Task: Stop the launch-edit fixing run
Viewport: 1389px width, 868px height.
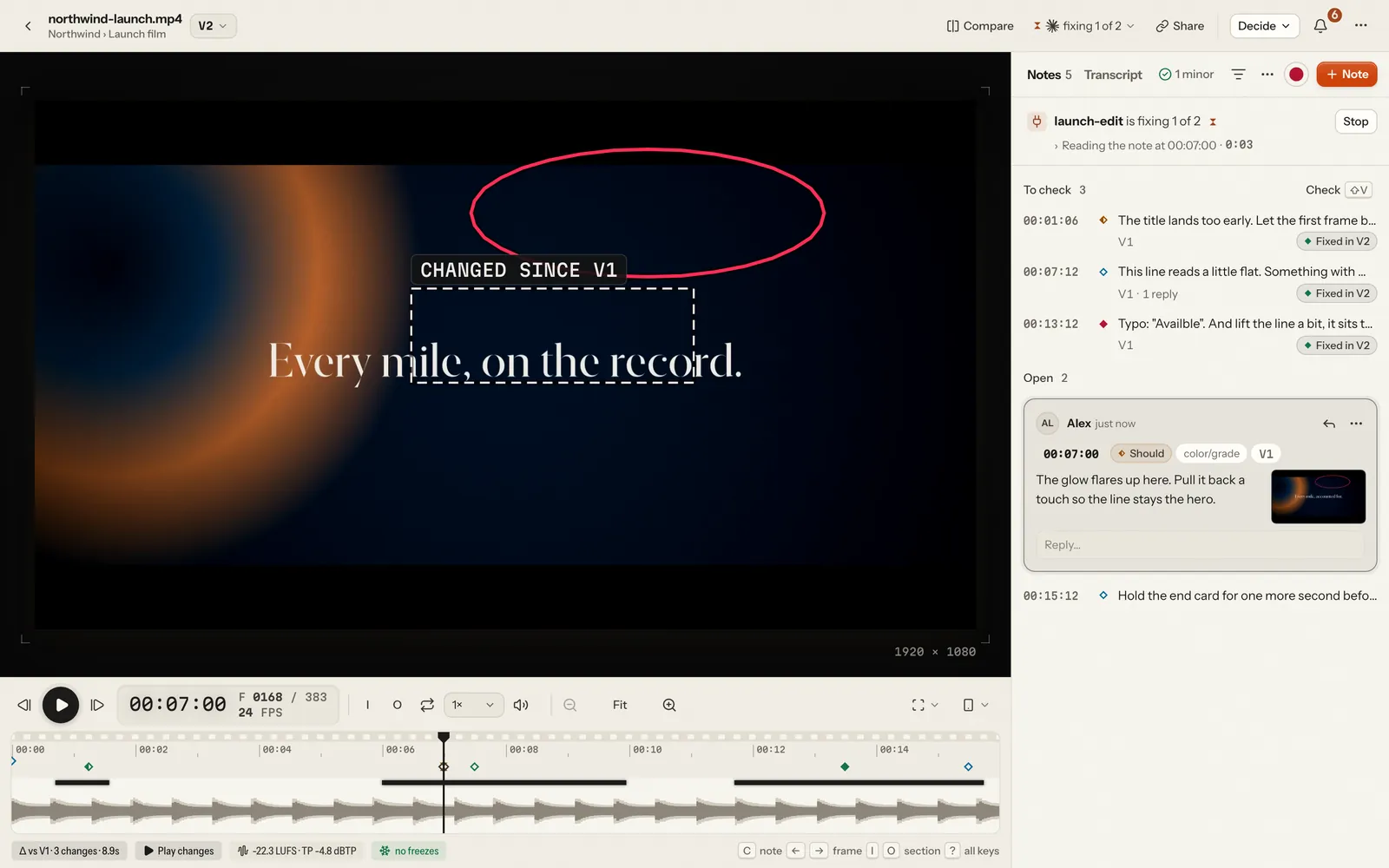Action: tap(1355, 122)
